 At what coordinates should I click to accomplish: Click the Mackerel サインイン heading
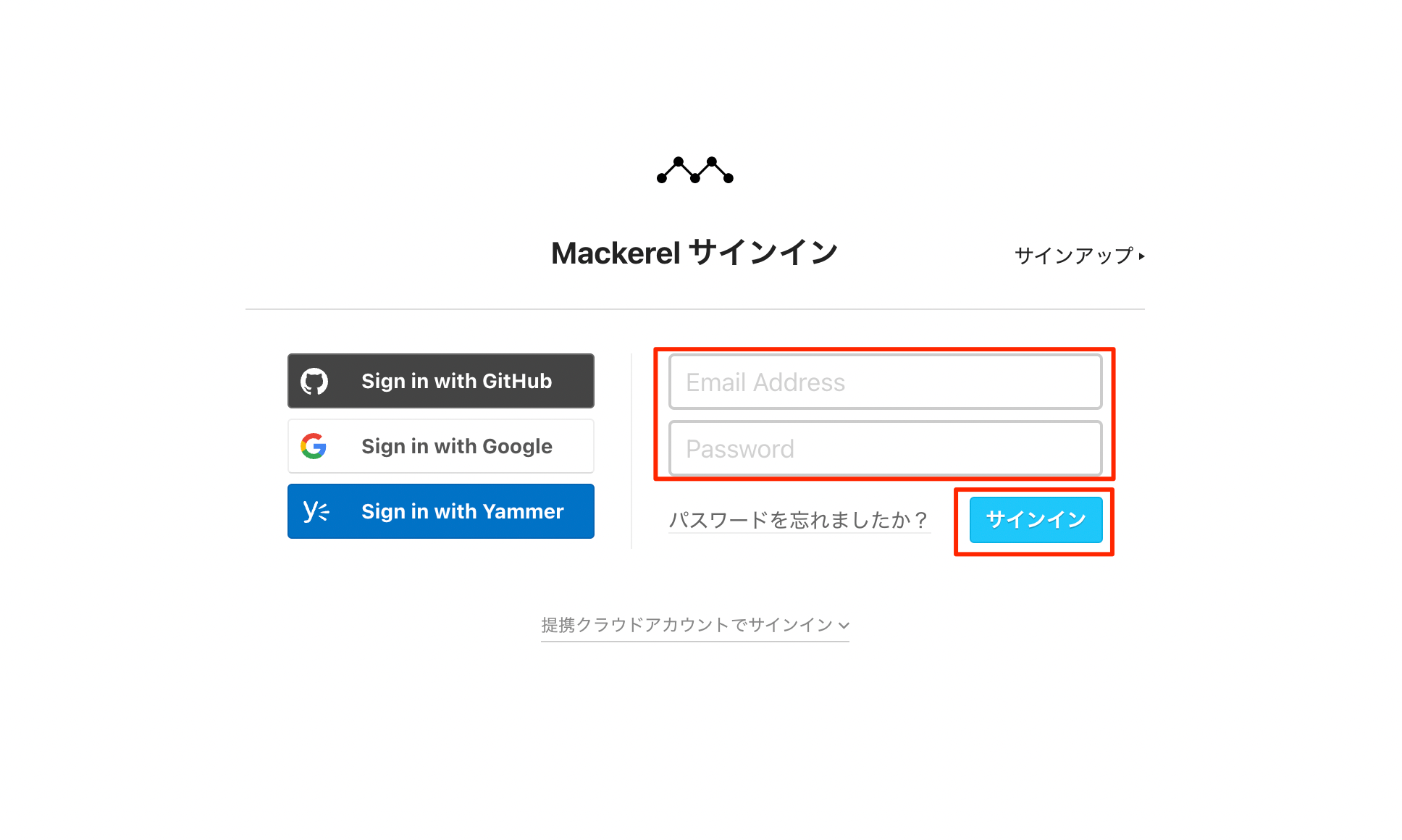pos(695,253)
